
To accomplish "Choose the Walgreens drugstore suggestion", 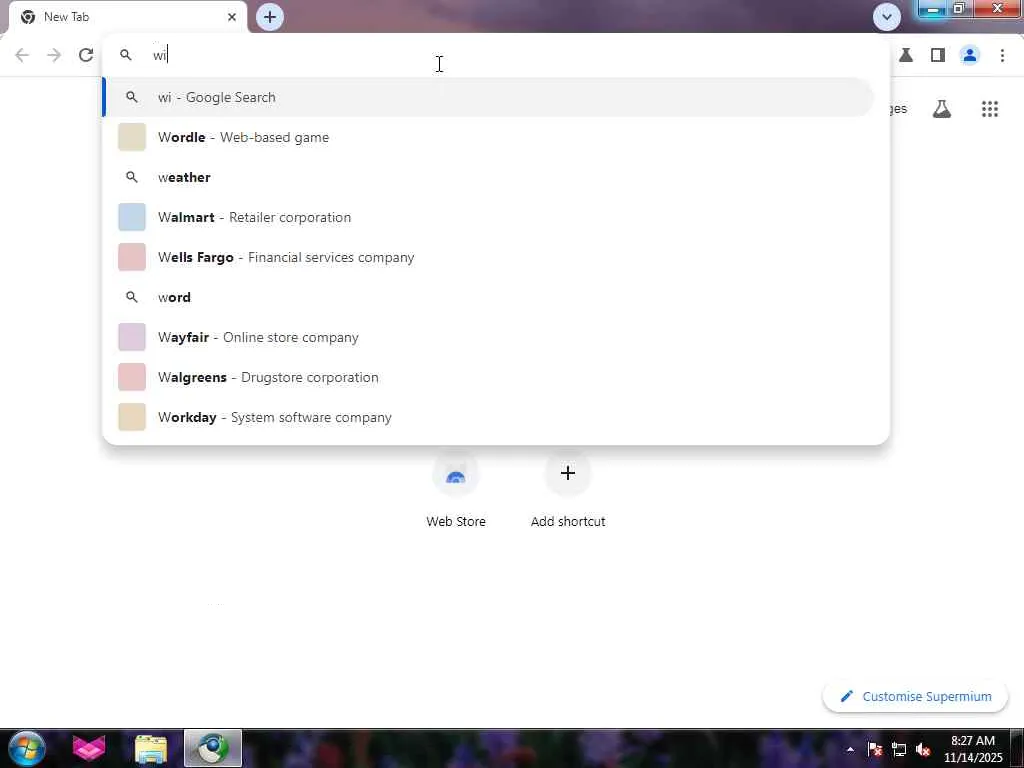I will tap(488, 377).
